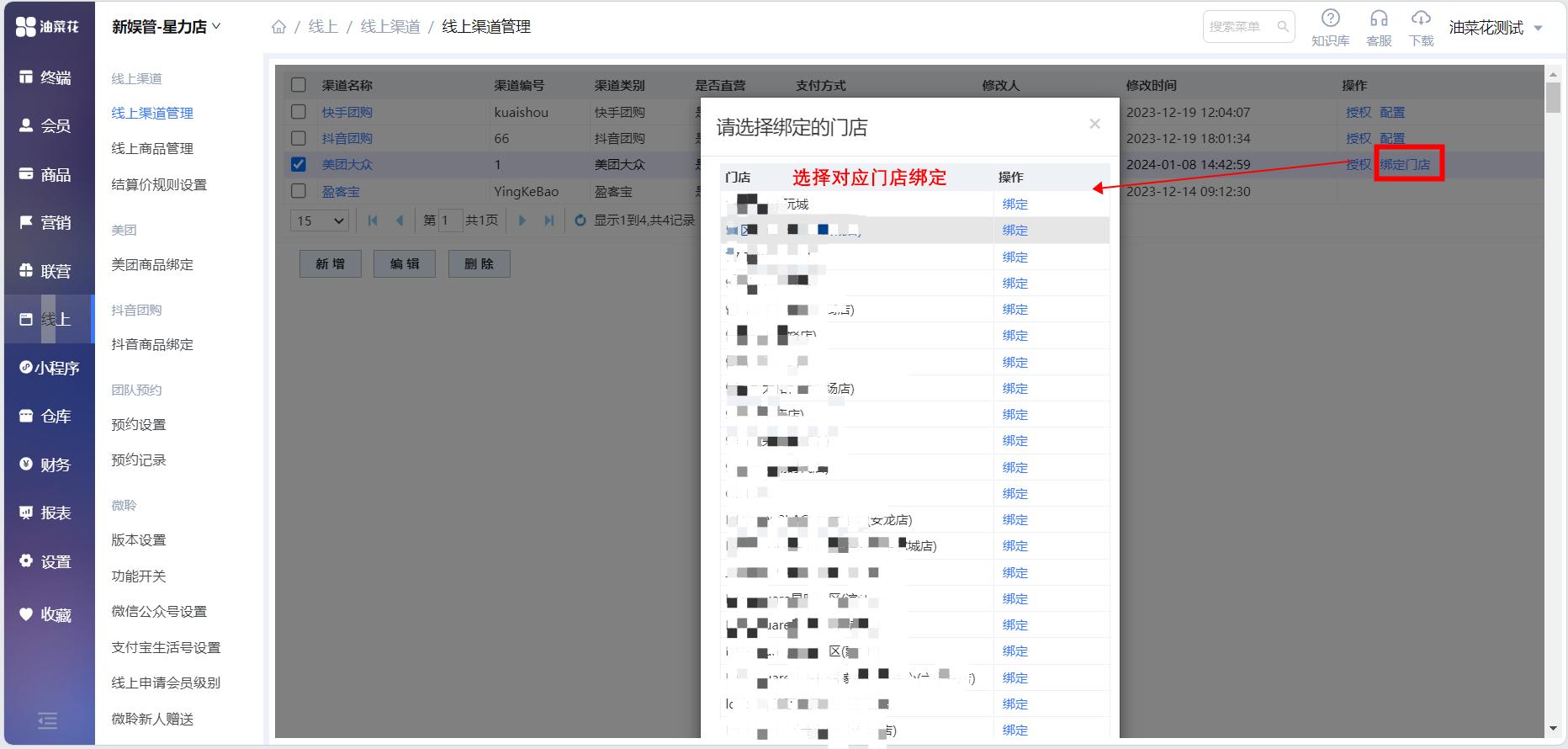The image size is (1568, 749).
Task: Open 线上商品管理 in the side menu
Action: click(152, 148)
